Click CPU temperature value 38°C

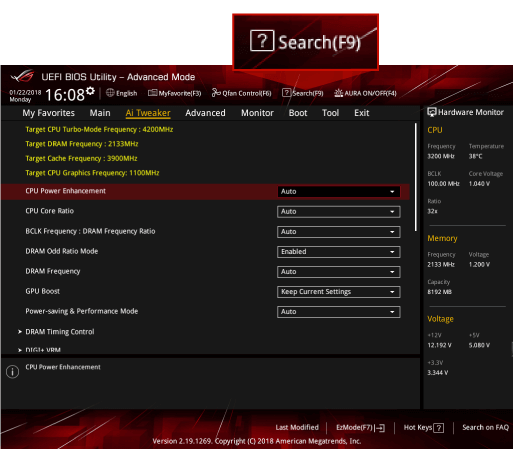(475, 156)
